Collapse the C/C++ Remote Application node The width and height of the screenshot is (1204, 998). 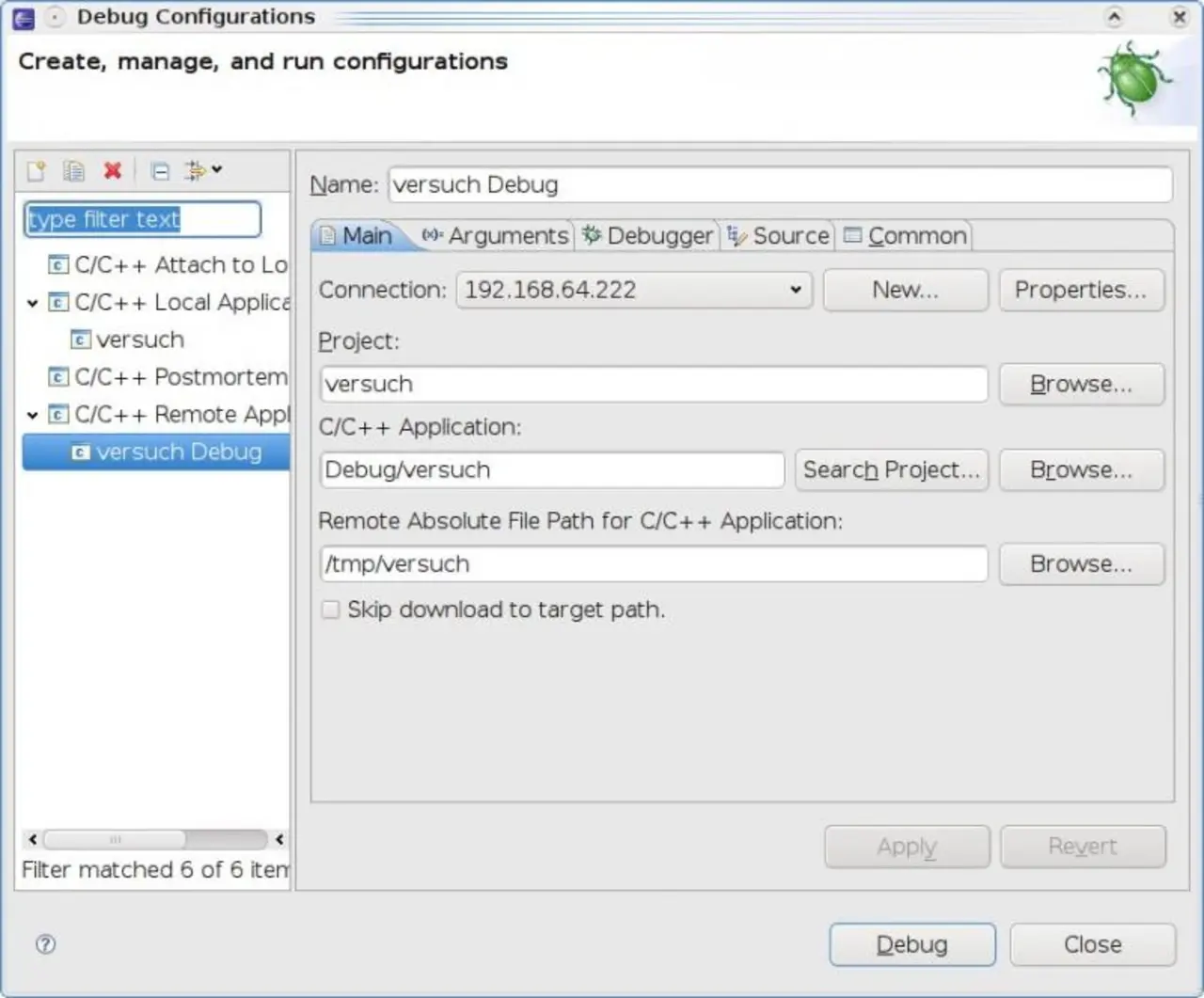click(32, 415)
